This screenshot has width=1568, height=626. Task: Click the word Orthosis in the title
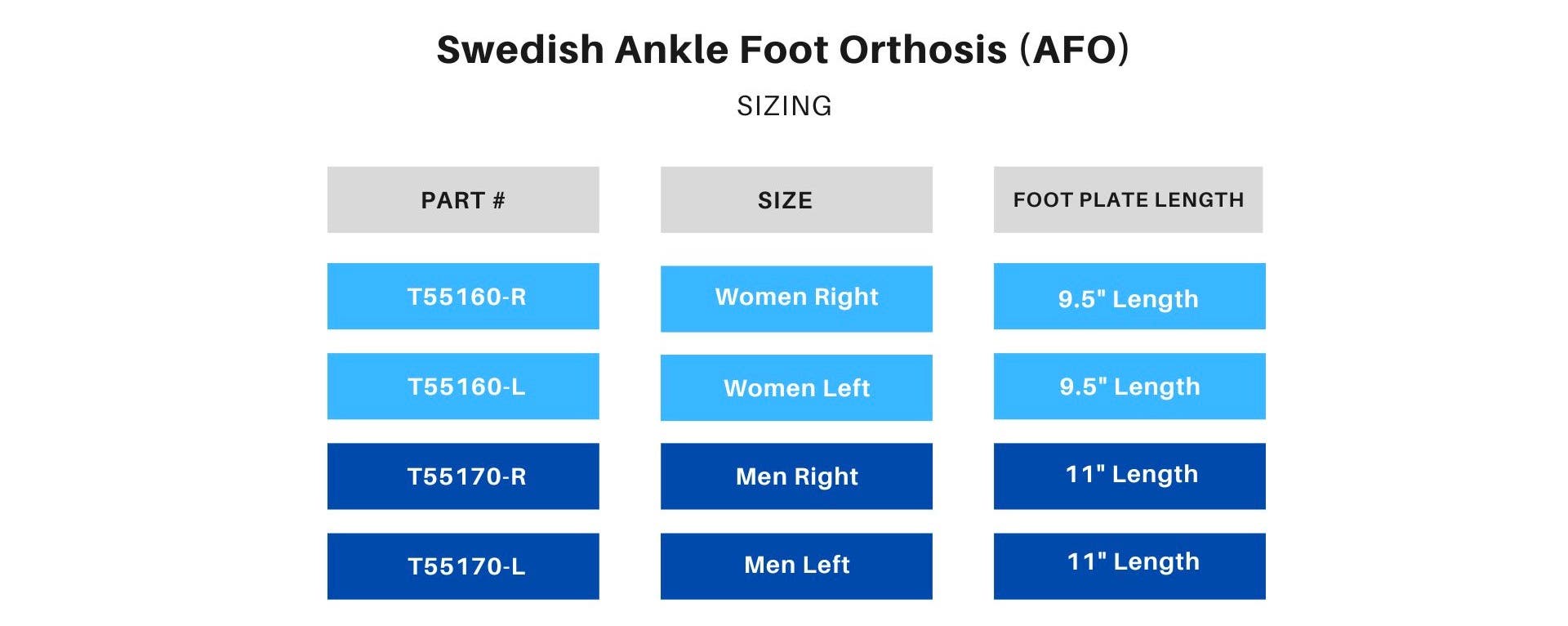923,49
